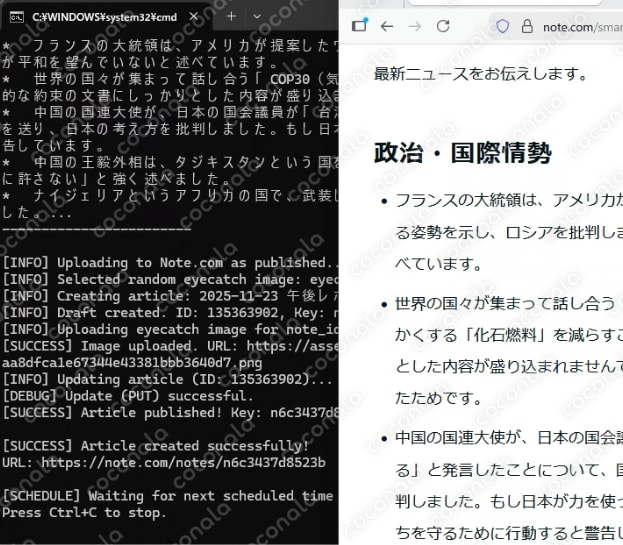Click the terminal URL https://note.com/notes/n6c3437d8523b

tap(183, 462)
